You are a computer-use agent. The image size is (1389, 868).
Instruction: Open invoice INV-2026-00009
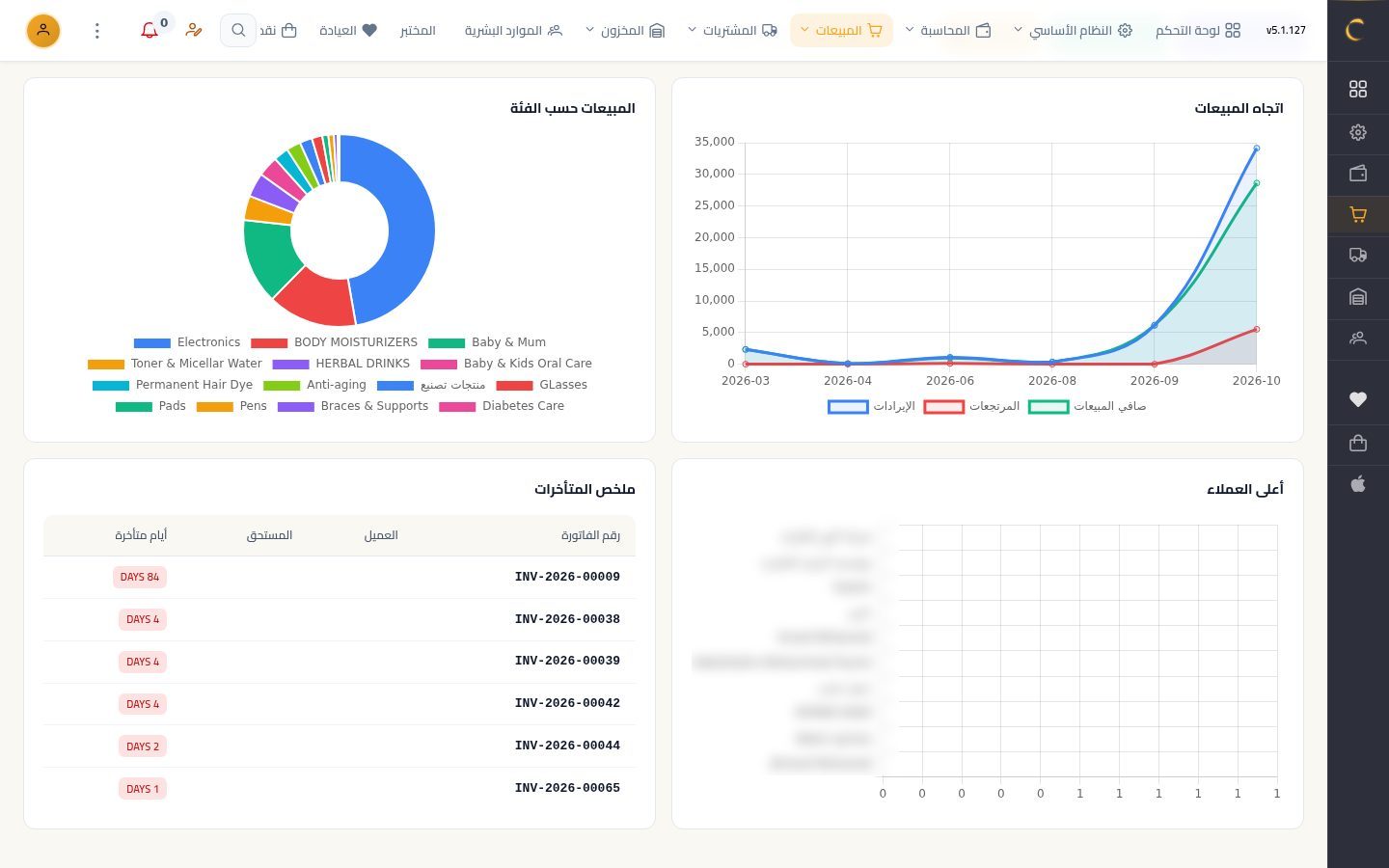click(567, 577)
